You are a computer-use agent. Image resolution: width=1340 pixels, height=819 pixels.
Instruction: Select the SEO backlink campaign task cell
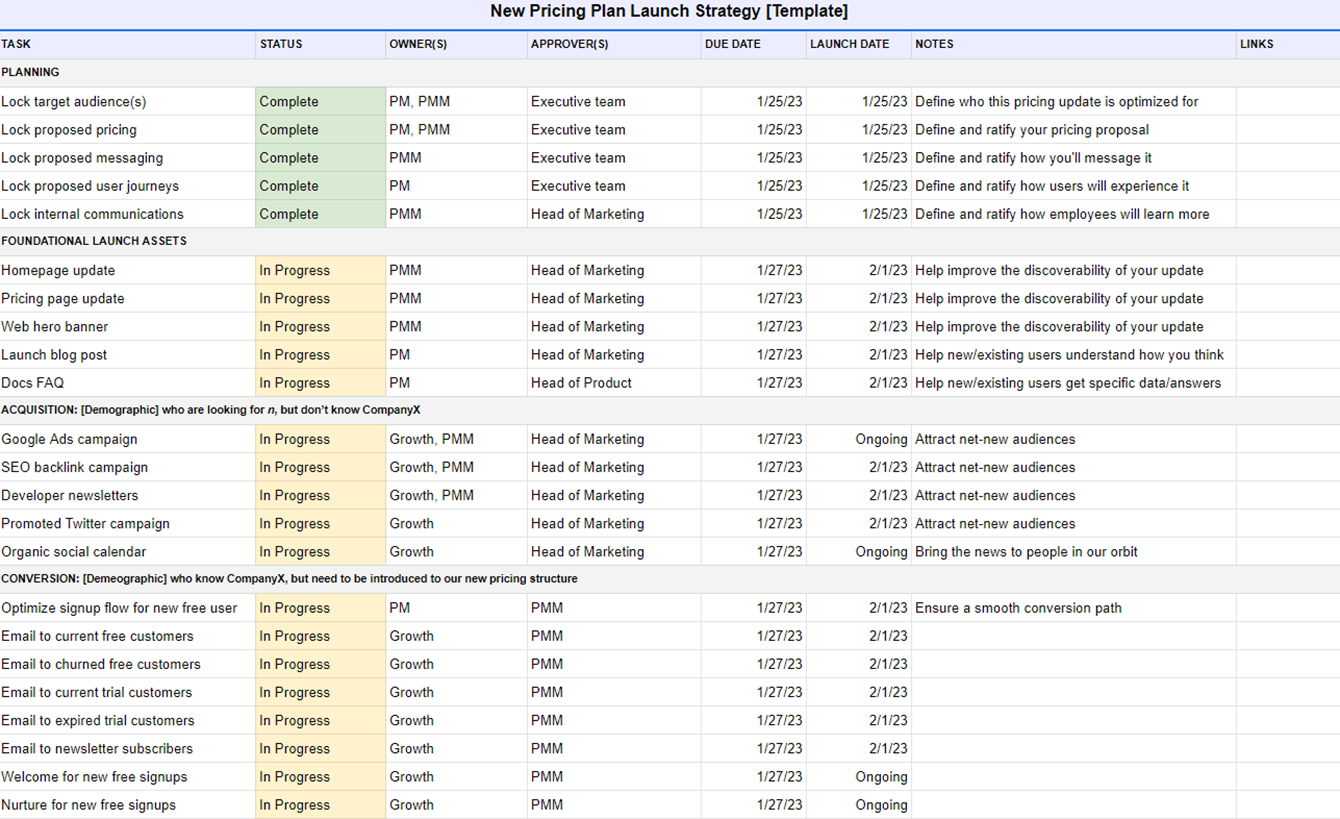[128, 468]
